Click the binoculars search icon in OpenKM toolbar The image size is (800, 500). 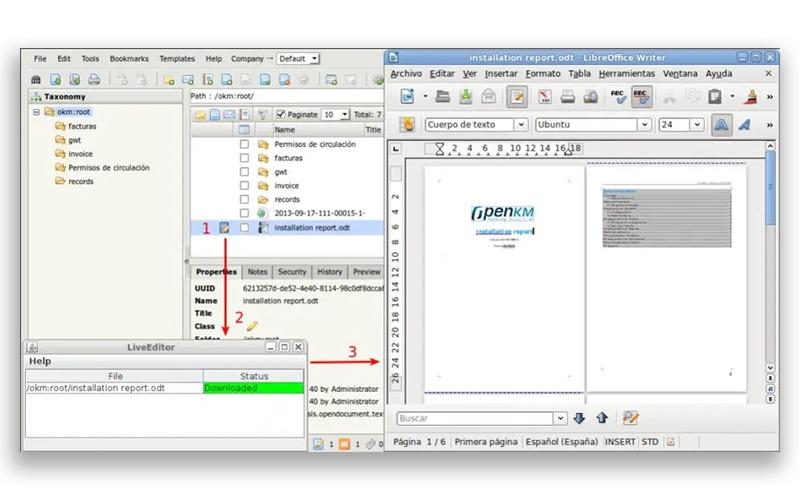36,80
